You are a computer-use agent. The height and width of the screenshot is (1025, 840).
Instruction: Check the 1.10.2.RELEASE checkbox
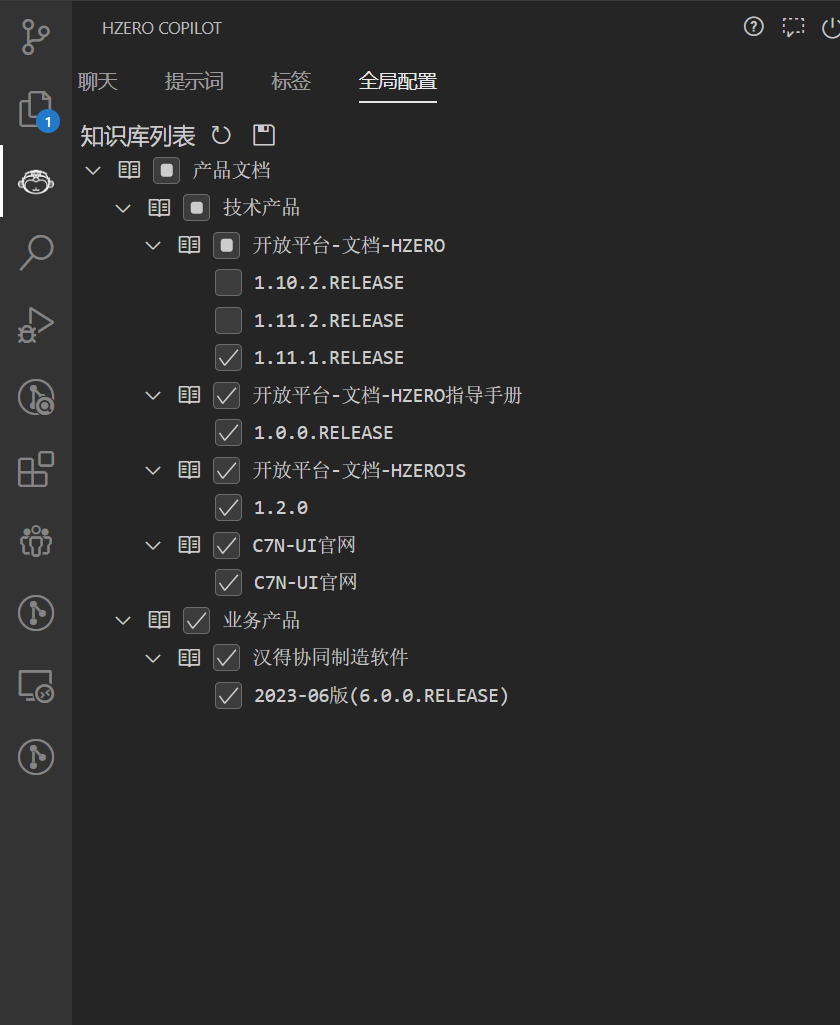click(x=228, y=283)
